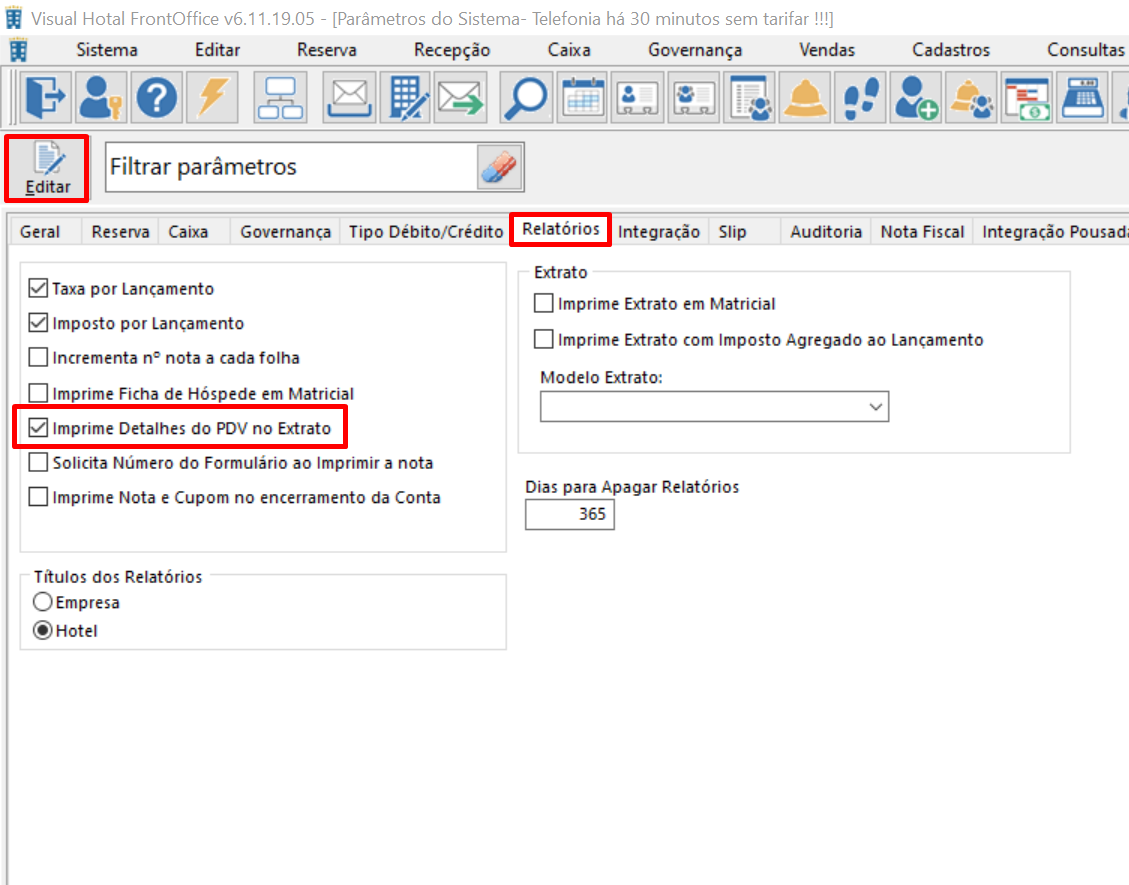Screen dimensions: 1129x885
Task: Click the add user plus icon
Action: 916,97
